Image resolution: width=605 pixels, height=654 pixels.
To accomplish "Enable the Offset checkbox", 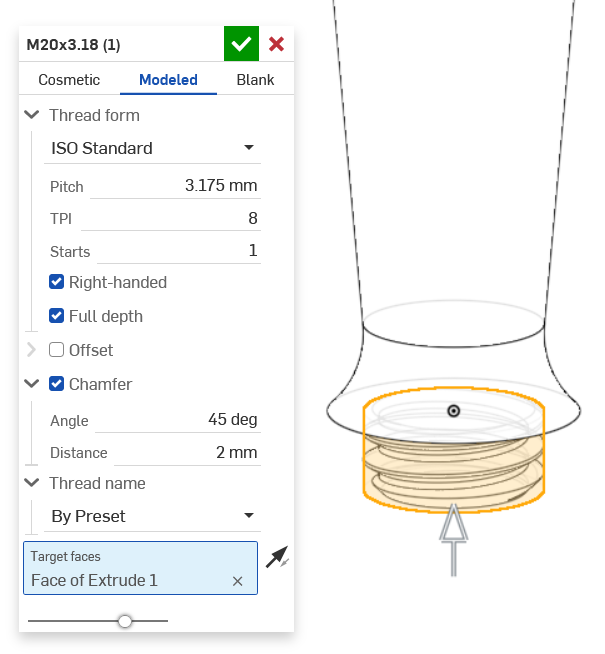I will point(57,350).
